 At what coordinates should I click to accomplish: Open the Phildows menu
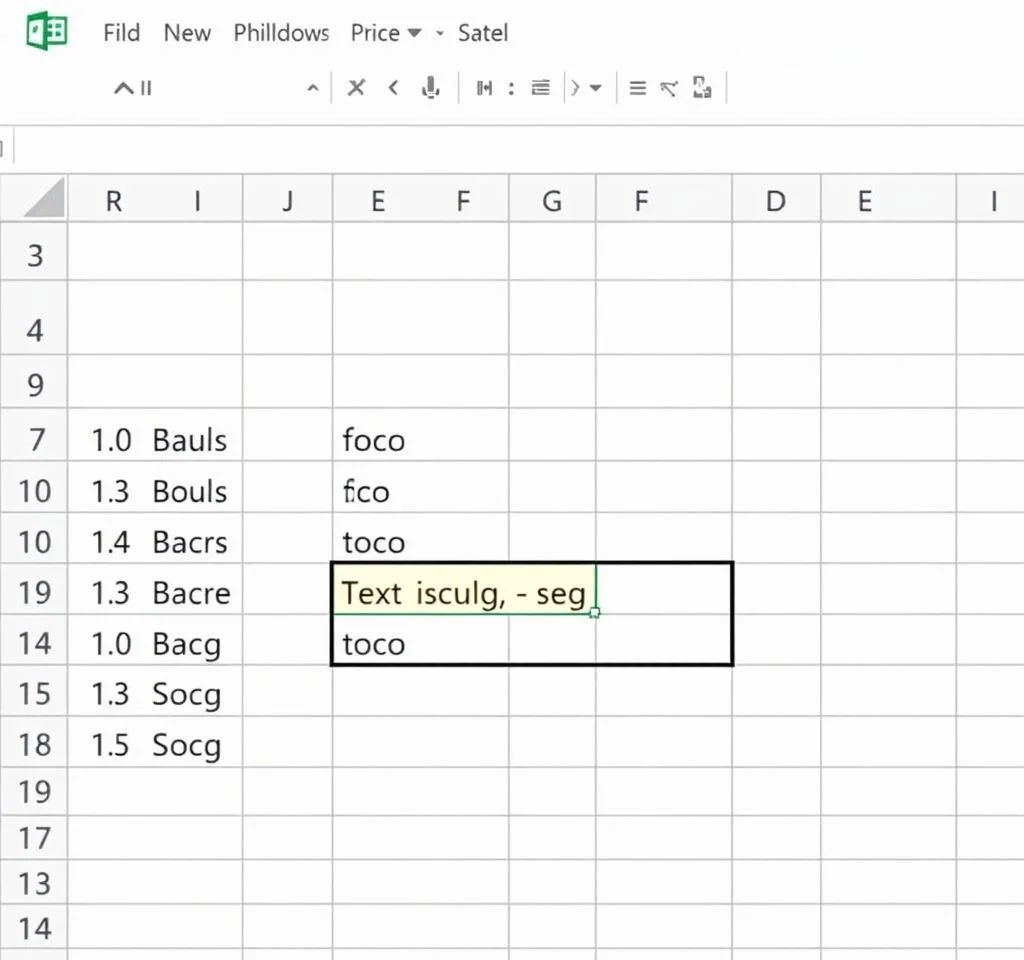281,33
